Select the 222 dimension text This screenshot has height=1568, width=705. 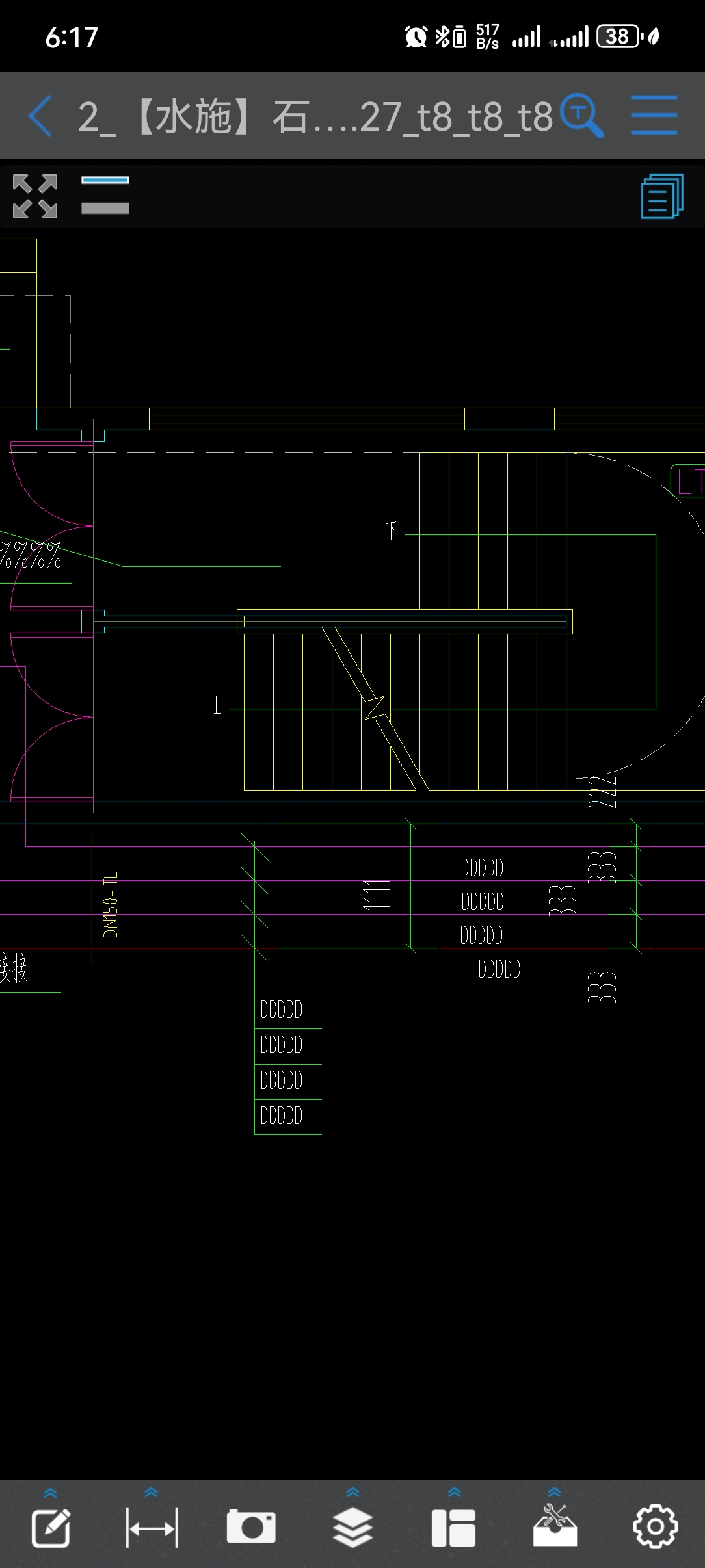(602, 792)
